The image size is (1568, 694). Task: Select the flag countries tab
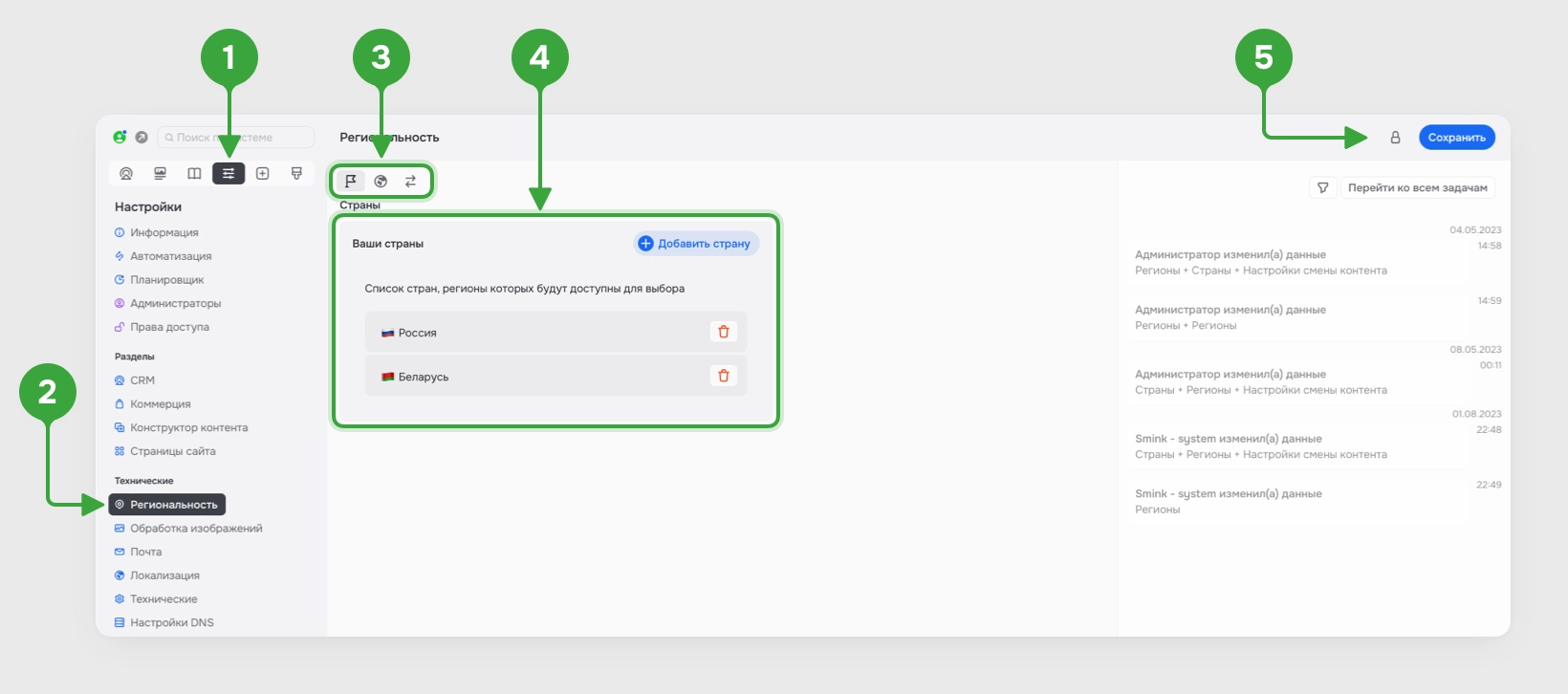(x=351, y=181)
